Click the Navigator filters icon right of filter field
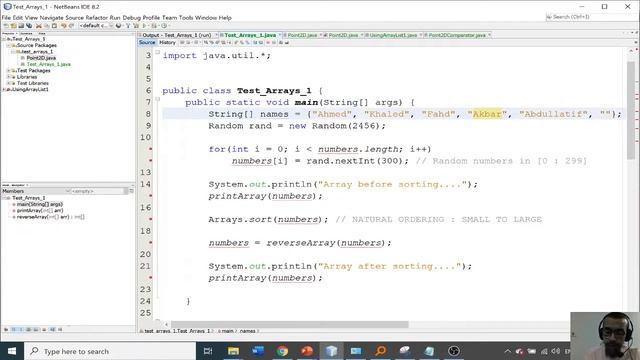Image resolution: width=640 pixels, height=360 pixels. click(131, 191)
